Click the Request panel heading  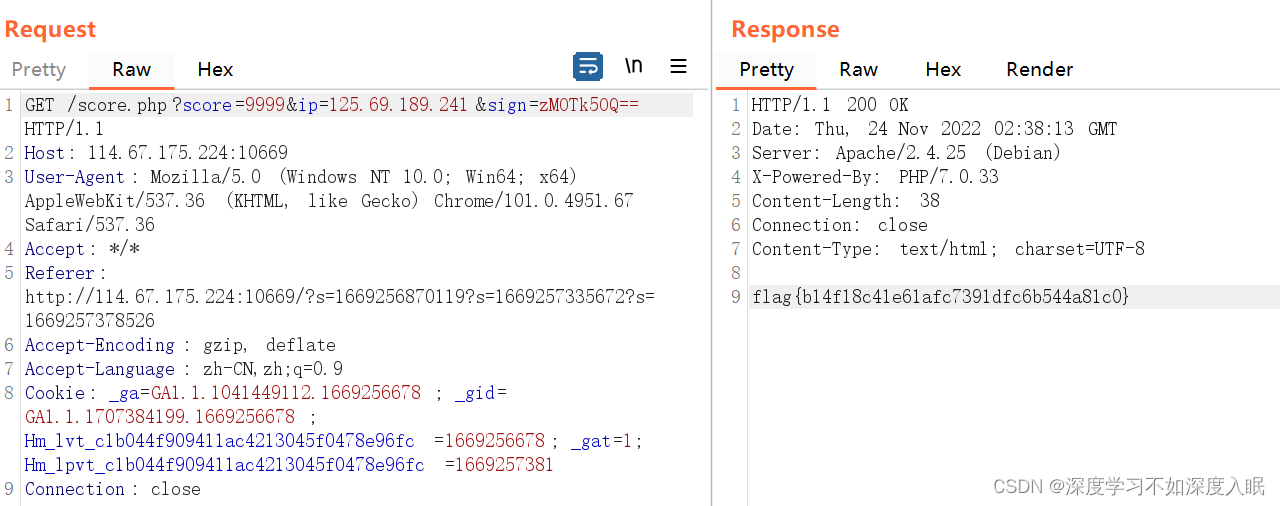(50, 29)
